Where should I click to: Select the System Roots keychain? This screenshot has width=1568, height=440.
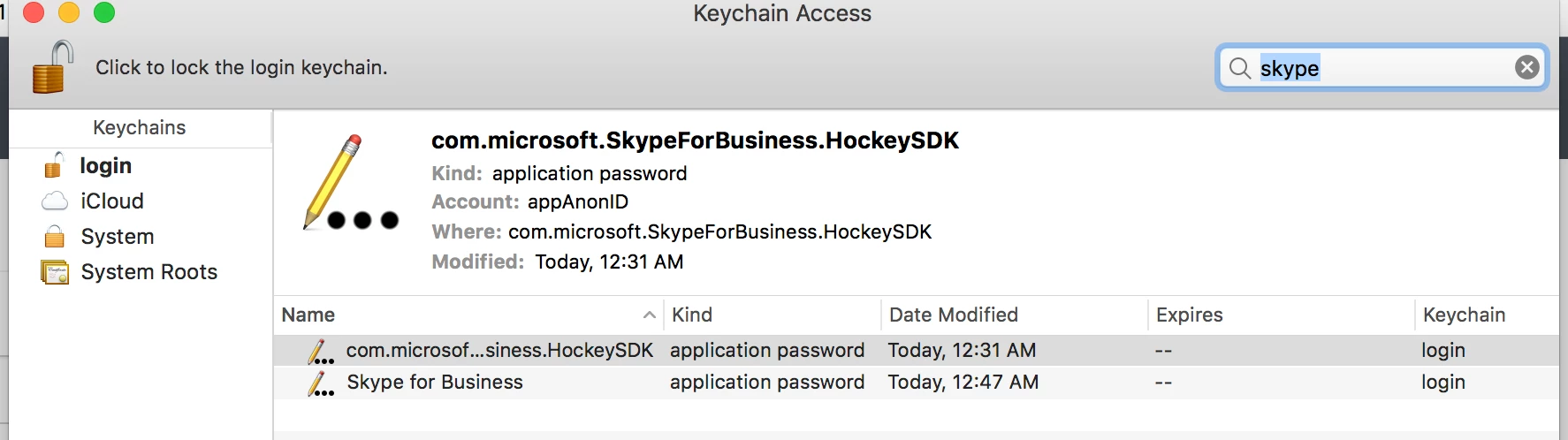tap(148, 272)
